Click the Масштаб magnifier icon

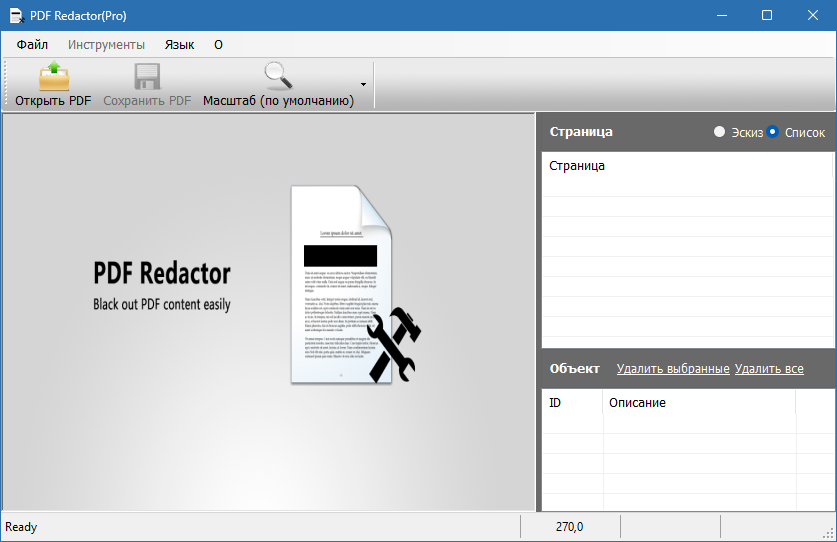pyautogui.click(x=278, y=76)
